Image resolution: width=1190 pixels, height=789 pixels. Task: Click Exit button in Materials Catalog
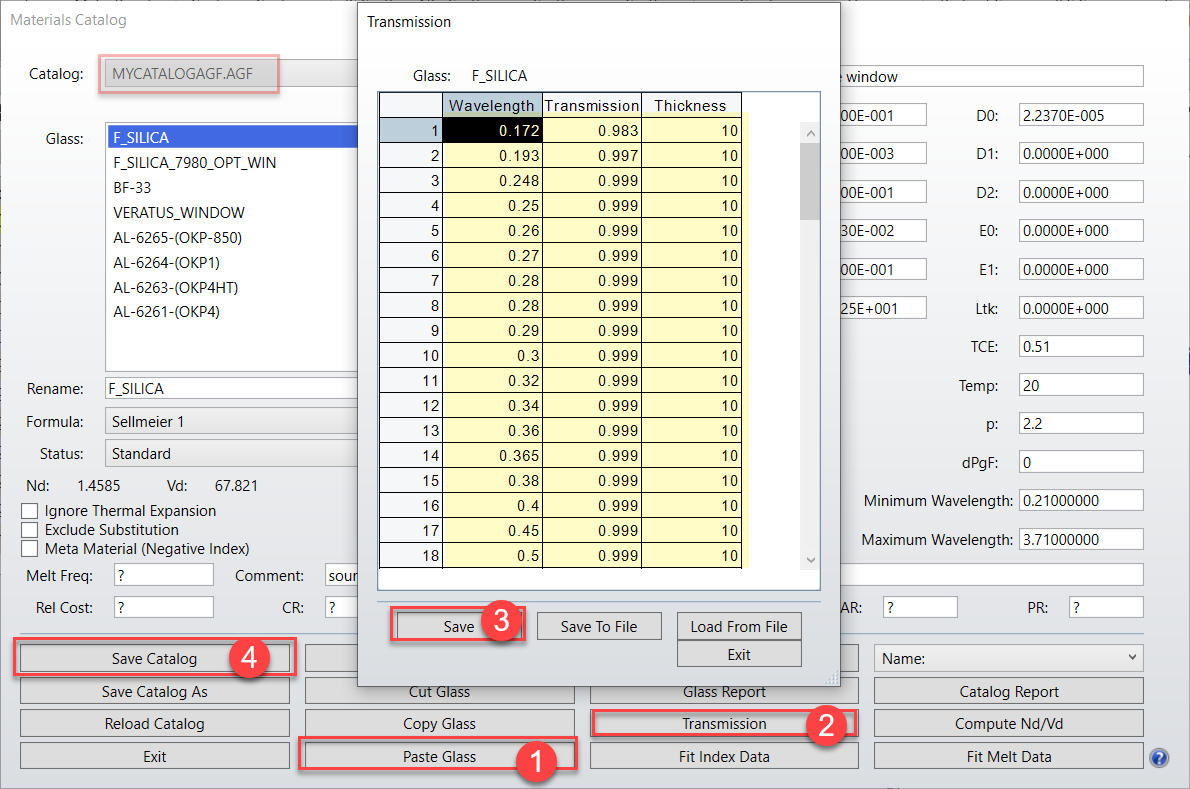(154, 756)
